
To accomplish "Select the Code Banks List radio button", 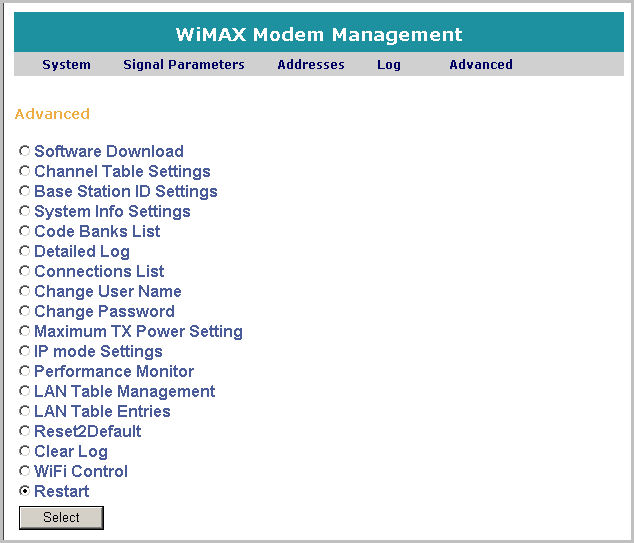I will pos(25,231).
